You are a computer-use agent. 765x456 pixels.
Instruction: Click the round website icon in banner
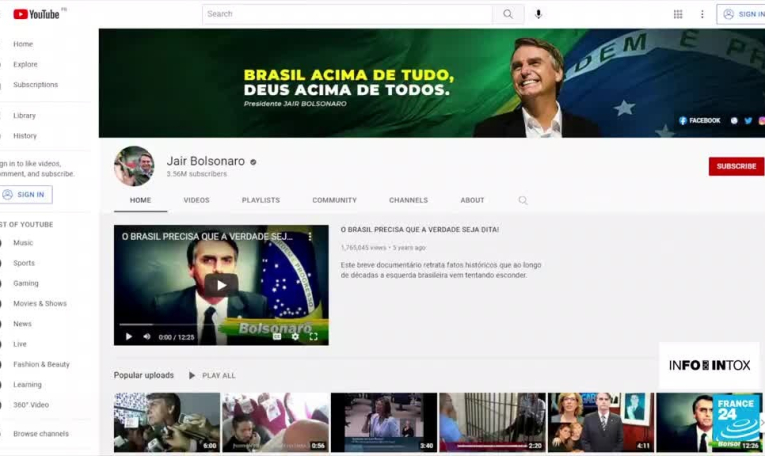734,120
